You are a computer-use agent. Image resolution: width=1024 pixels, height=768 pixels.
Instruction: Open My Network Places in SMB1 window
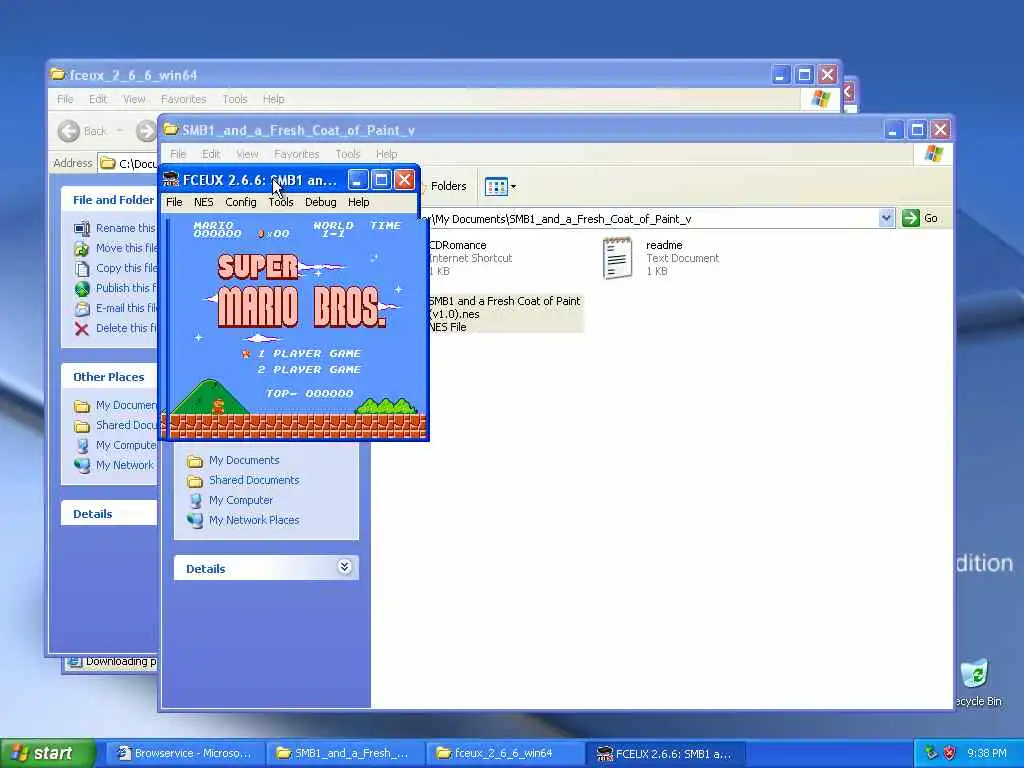click(x=254, y=520)
